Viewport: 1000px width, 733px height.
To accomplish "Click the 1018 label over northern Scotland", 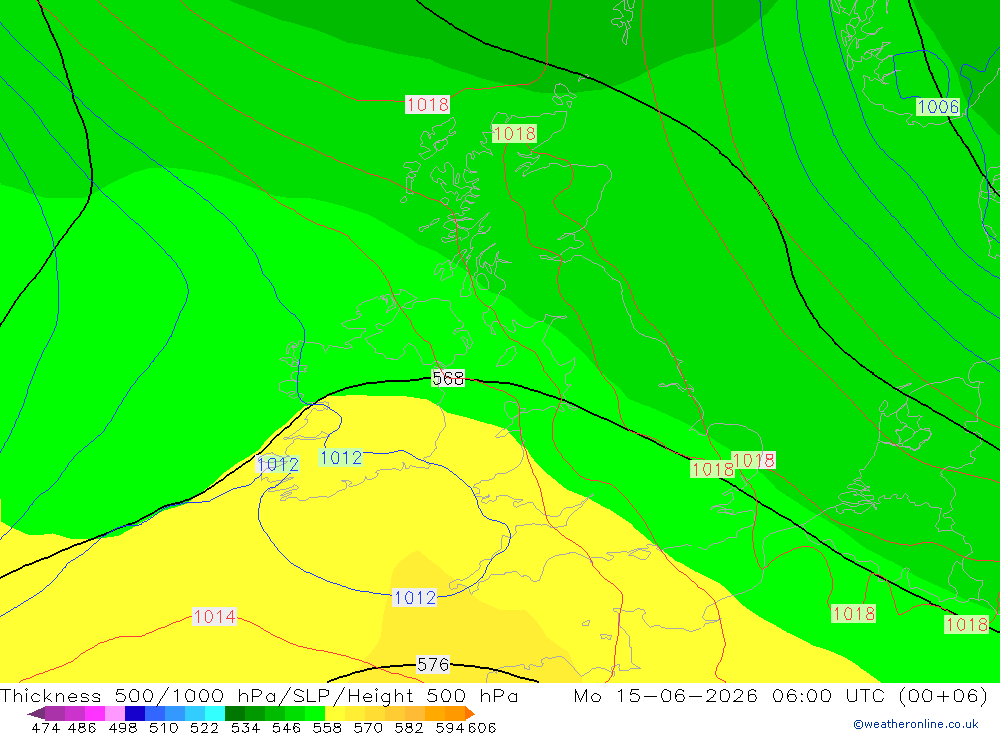I will click(514, 134).
